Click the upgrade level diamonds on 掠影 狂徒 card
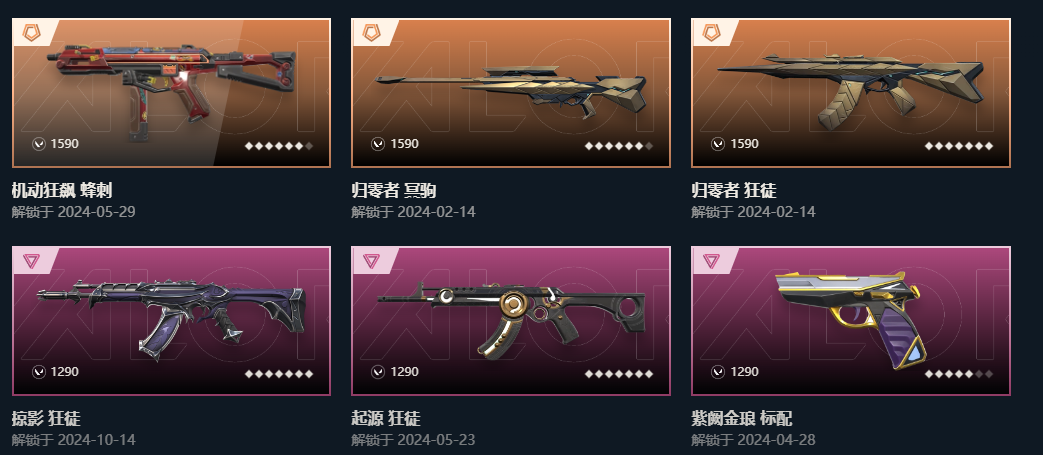1043x455 pixels. (279, 374)
